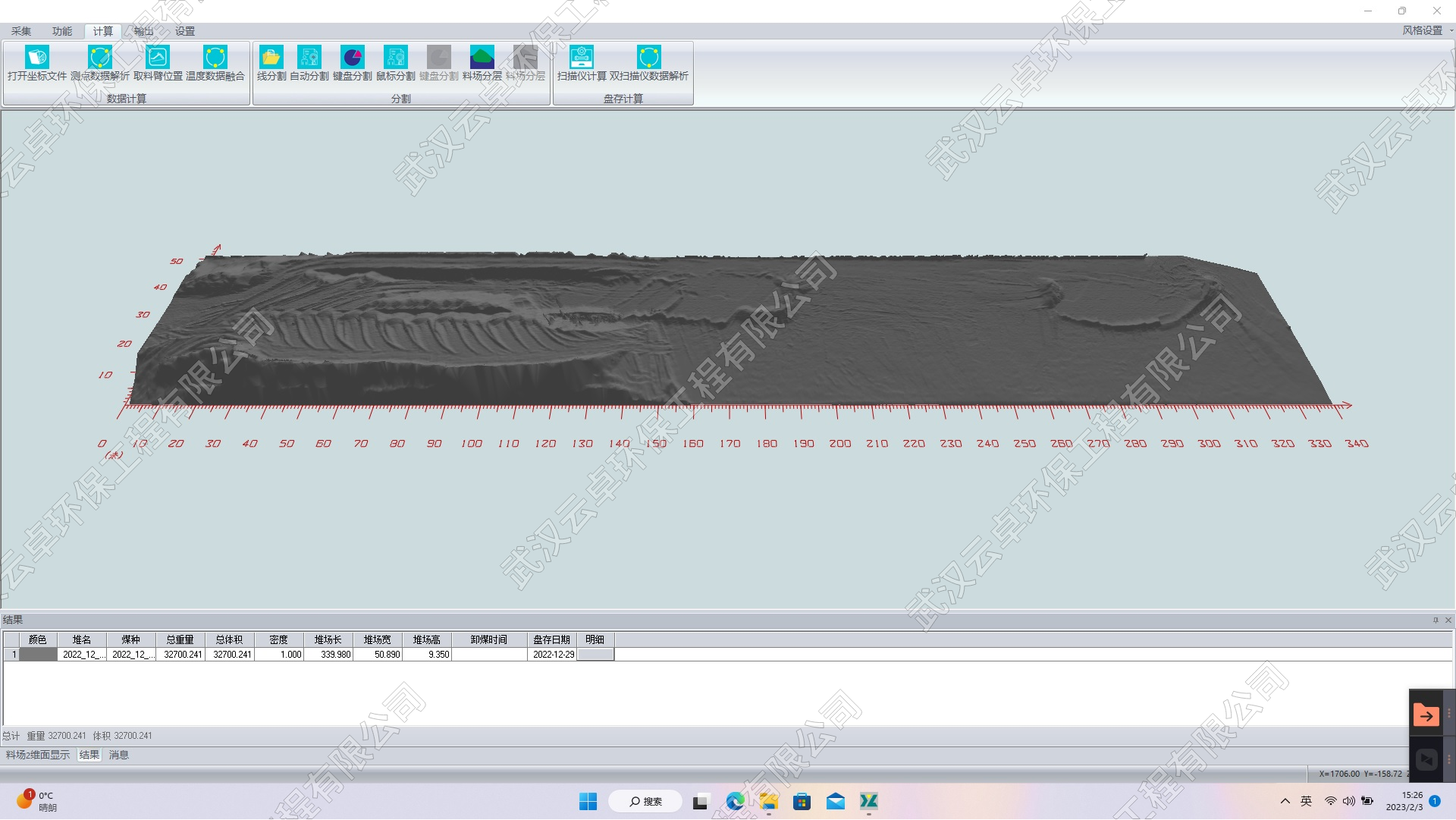
Task: Select the 1.000 密度 cell
Action: click(279, 655)
